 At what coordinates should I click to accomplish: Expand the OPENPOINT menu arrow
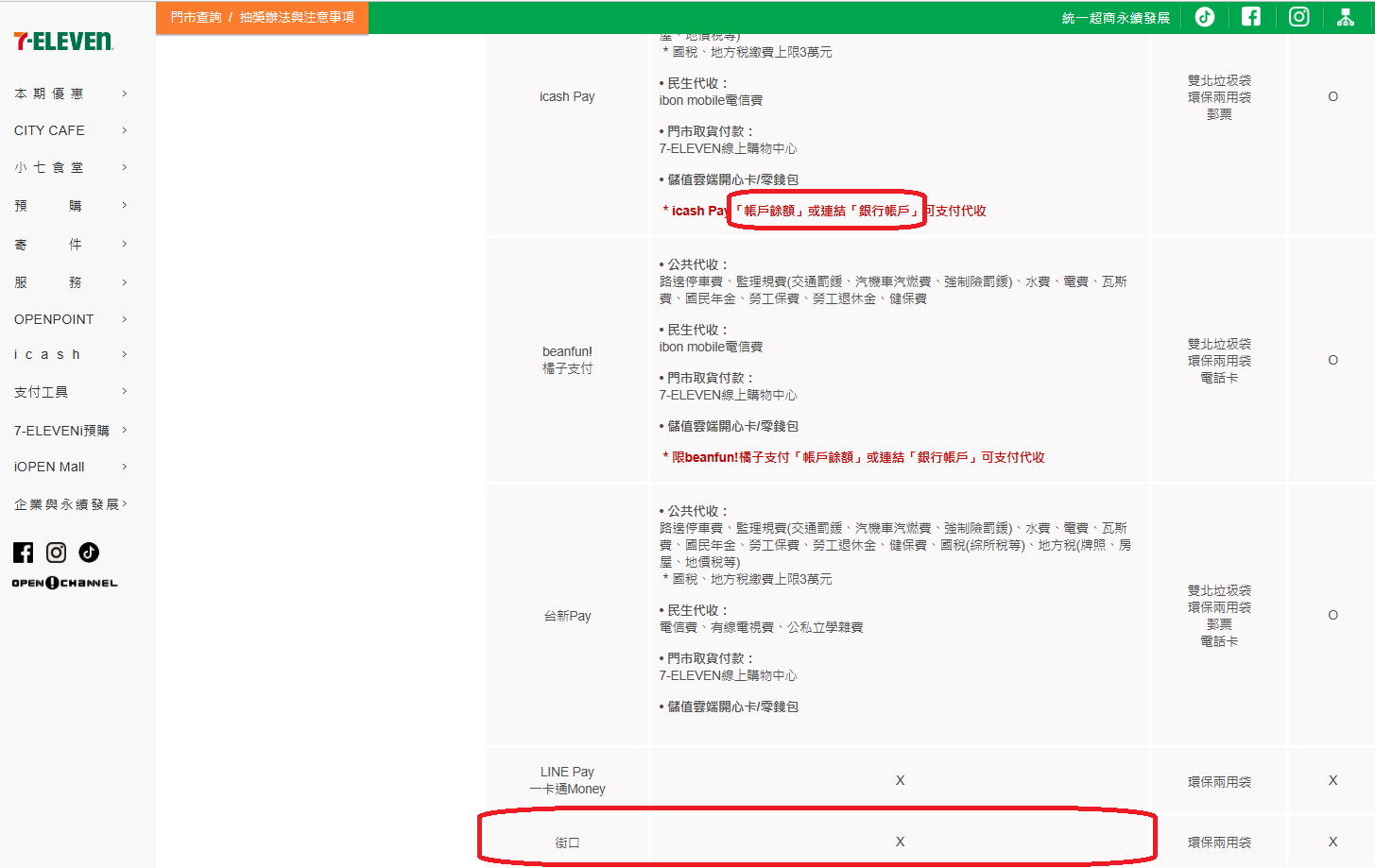click(124, 319)
